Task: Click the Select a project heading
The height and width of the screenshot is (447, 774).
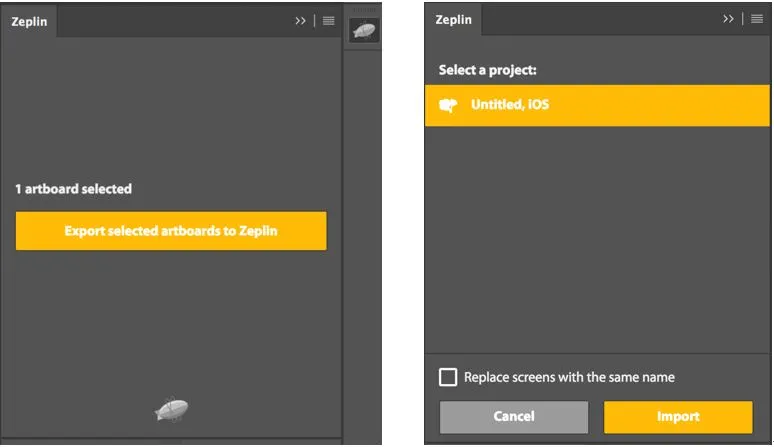Action: tap(489, 70)
